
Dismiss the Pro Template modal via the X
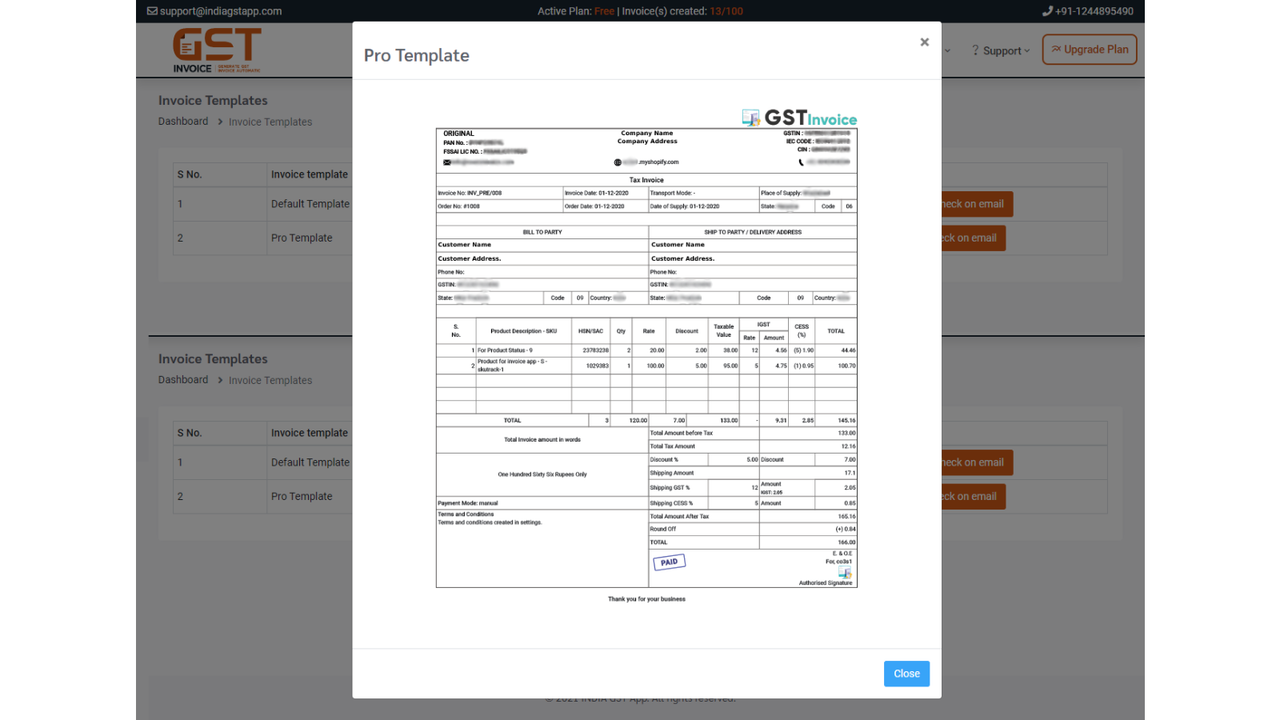924,41
